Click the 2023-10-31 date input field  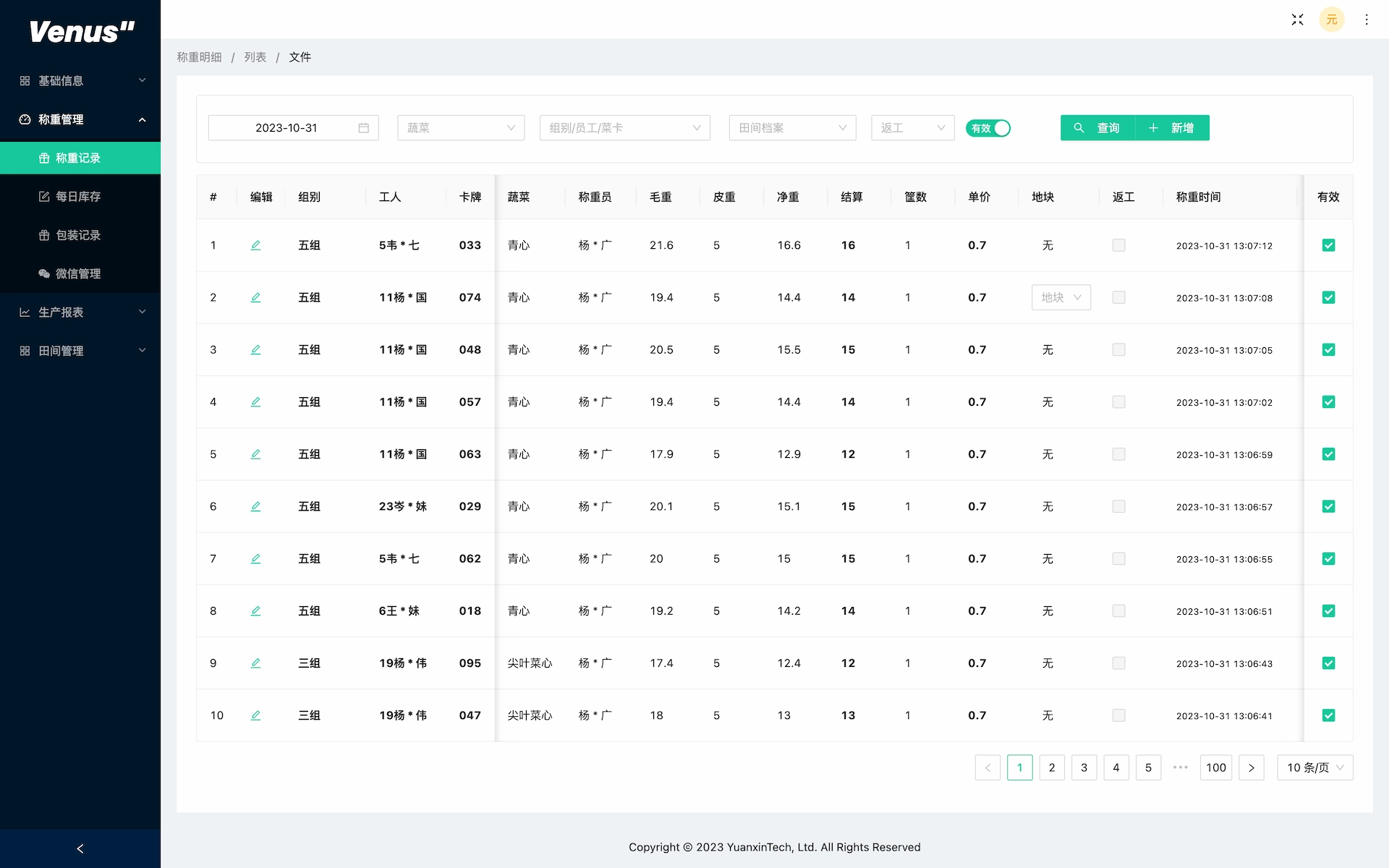pyautogui.click(x=294, y=128)
